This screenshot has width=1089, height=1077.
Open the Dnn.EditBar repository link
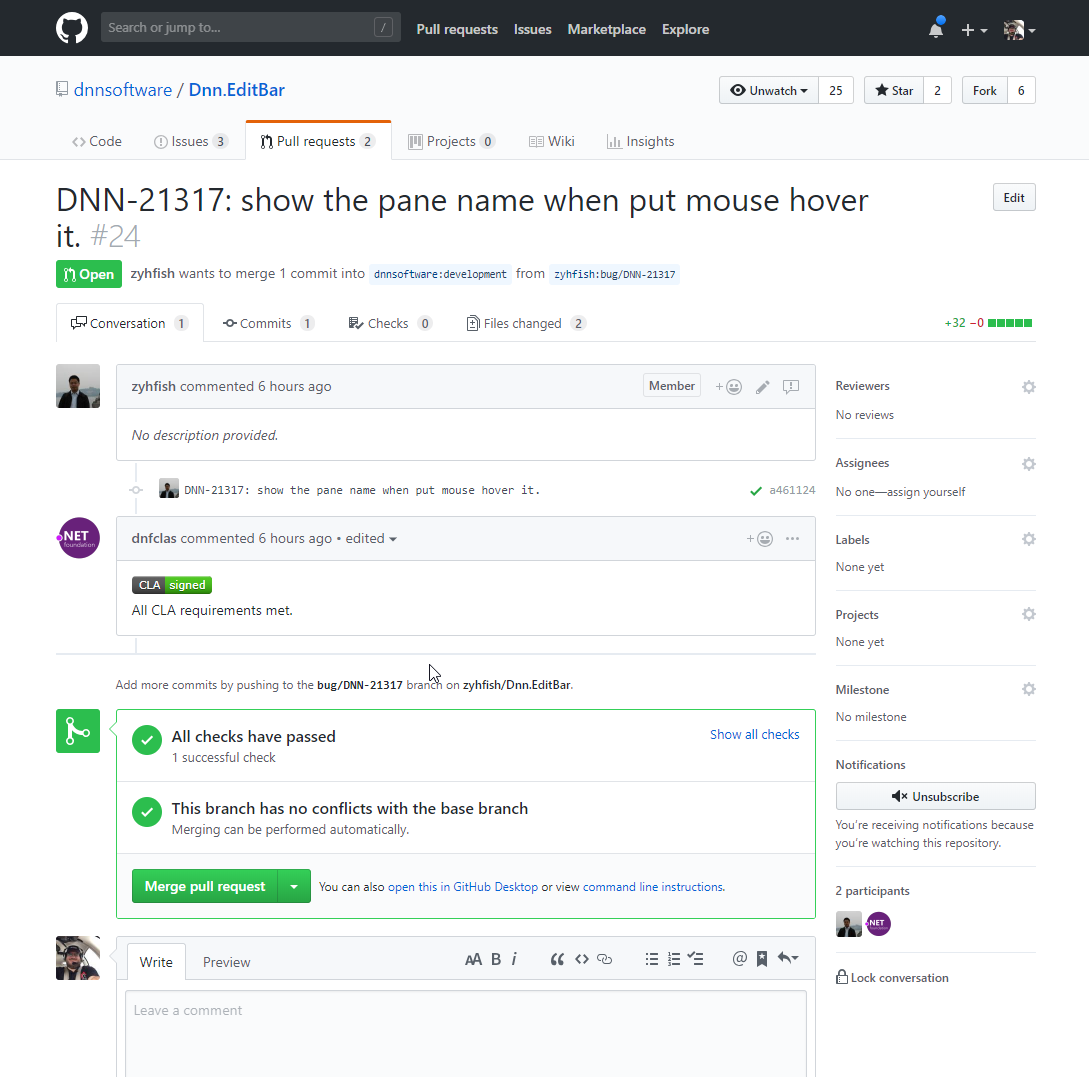click(237, 90)
